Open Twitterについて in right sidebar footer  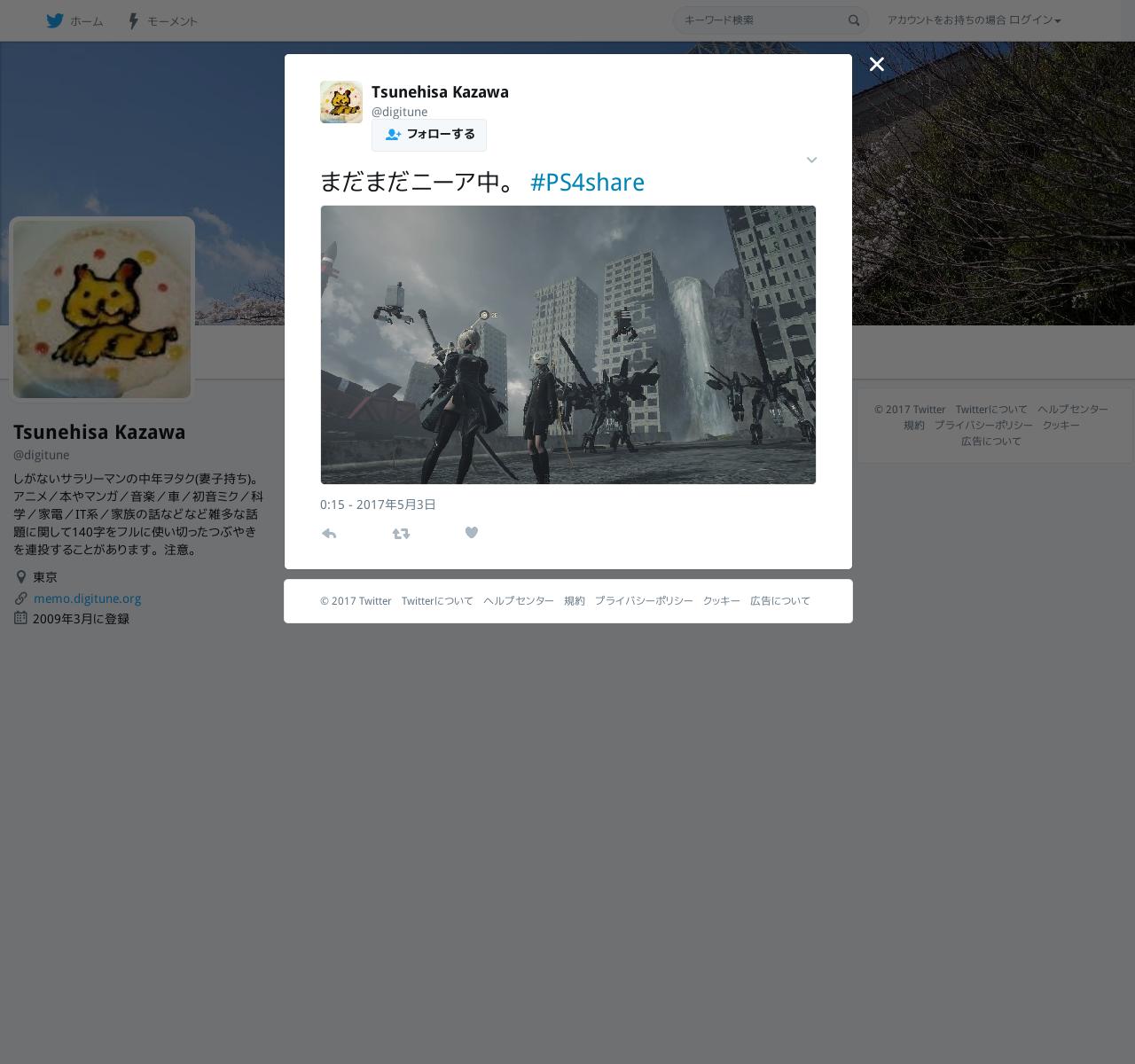(991, 409)
